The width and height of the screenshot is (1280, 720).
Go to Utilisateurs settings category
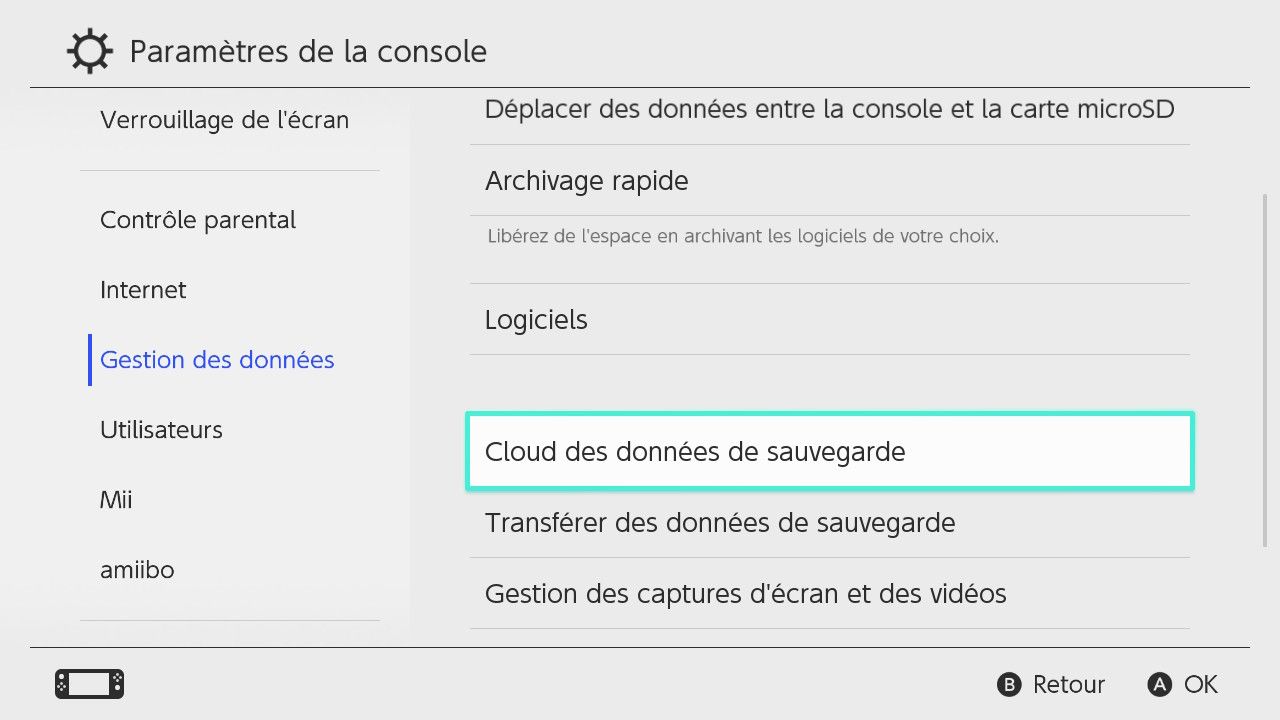pyautogui.click(x=161, y=430)
